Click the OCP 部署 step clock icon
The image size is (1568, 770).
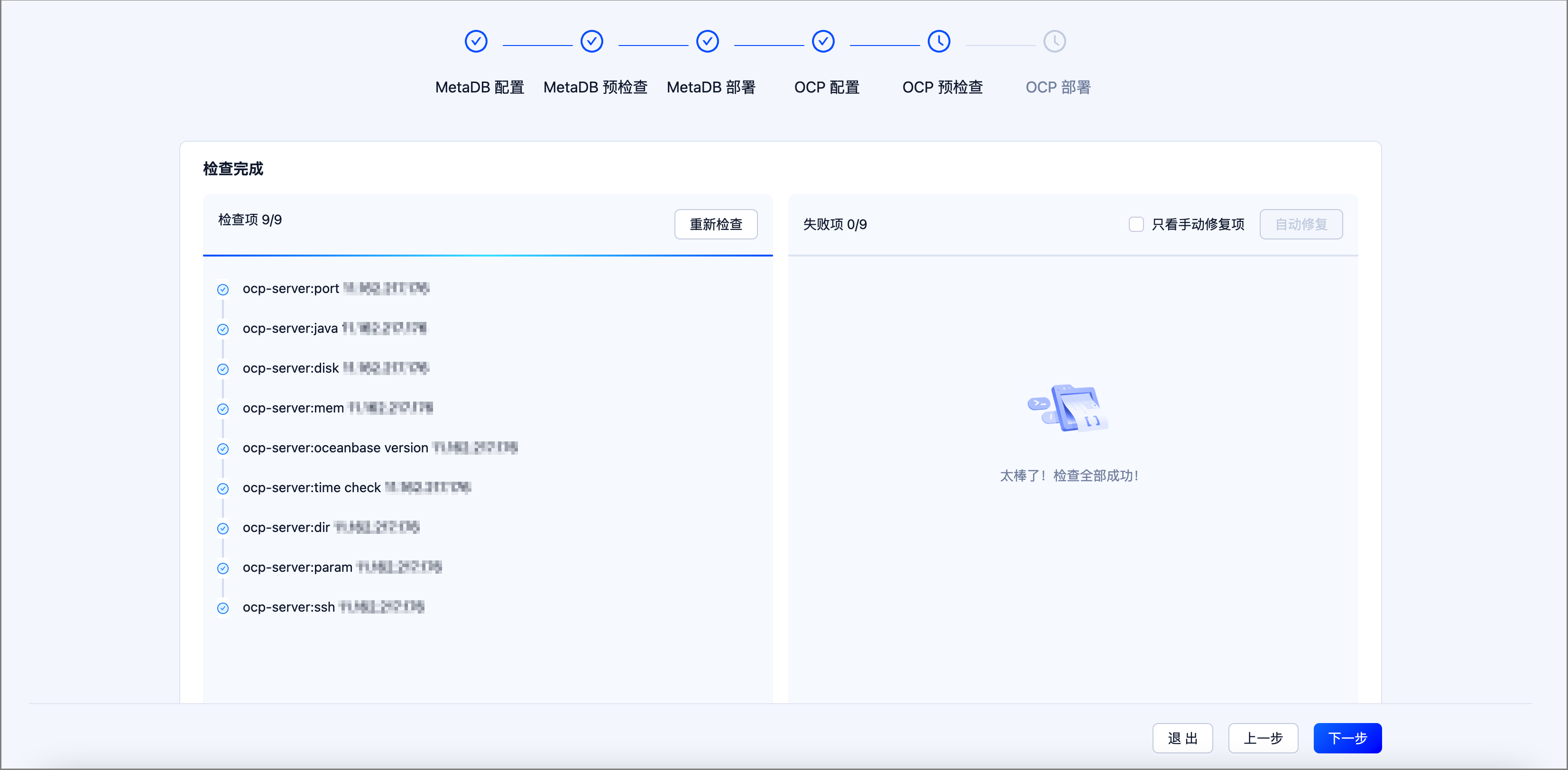coord(1054,41)
